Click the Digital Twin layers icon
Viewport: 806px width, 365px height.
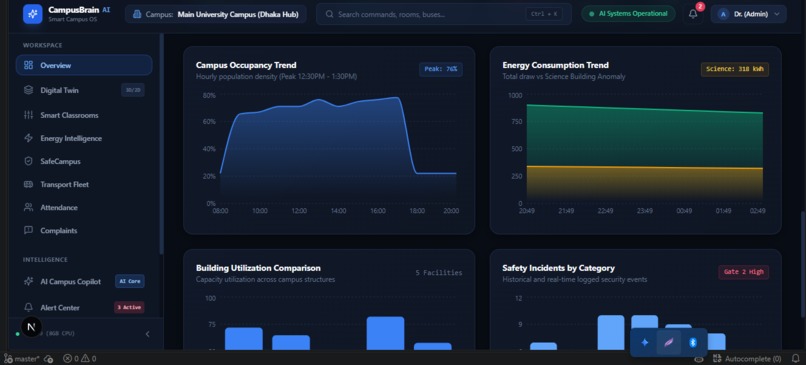(29, 90)
